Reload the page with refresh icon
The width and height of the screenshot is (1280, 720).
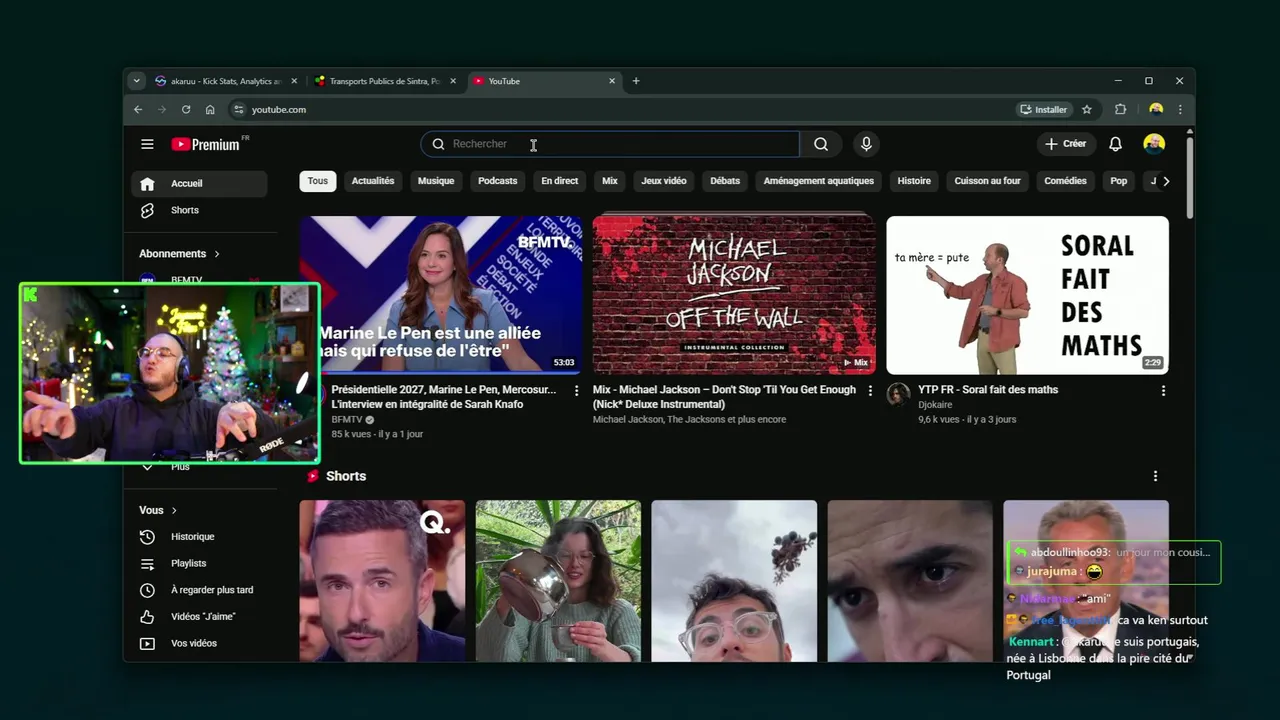coord(186,109)
